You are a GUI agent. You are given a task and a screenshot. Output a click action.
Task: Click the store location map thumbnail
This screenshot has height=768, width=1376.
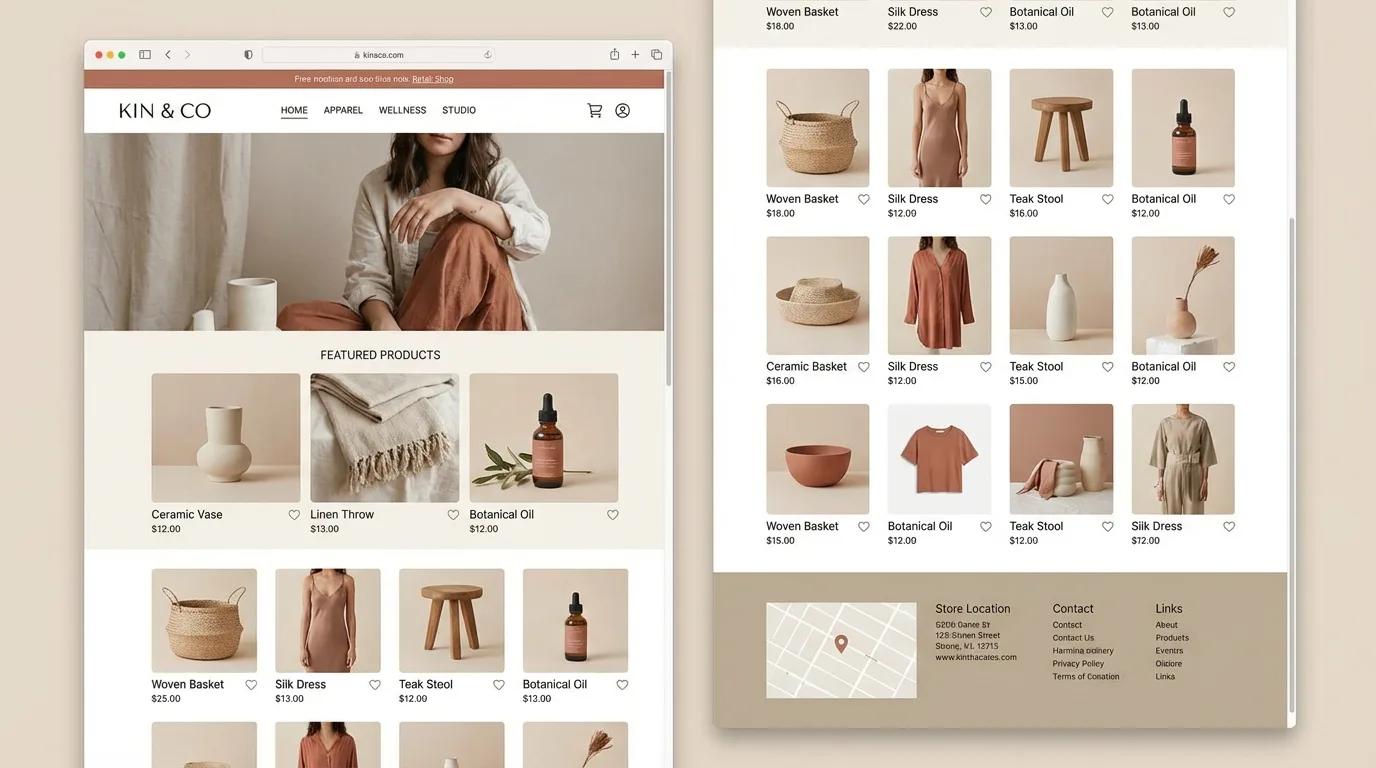pos(841,649)
